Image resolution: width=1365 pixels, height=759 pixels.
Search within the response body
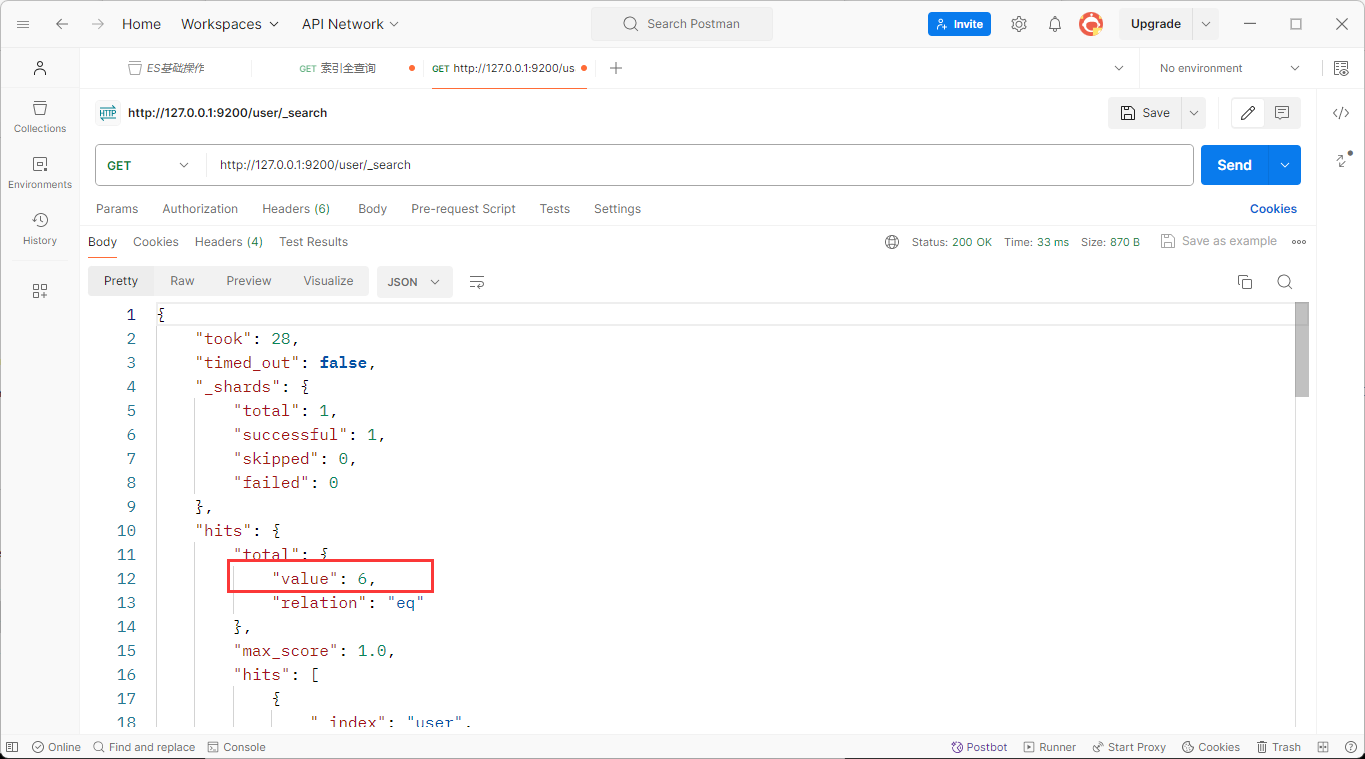1285,282
